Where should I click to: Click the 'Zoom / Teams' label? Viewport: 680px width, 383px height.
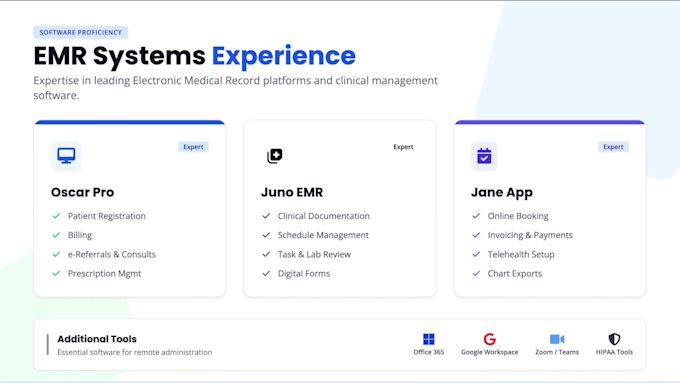[x=557, y=352]
